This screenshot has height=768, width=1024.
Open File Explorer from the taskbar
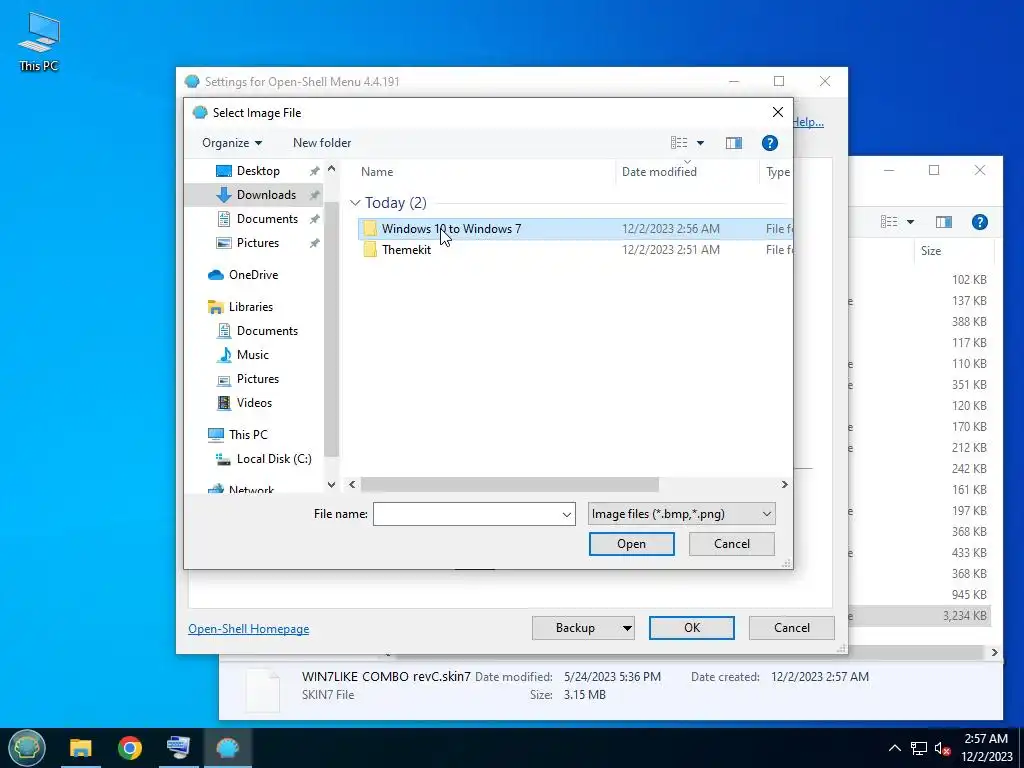pyautogui.click(x=81, y=748)
